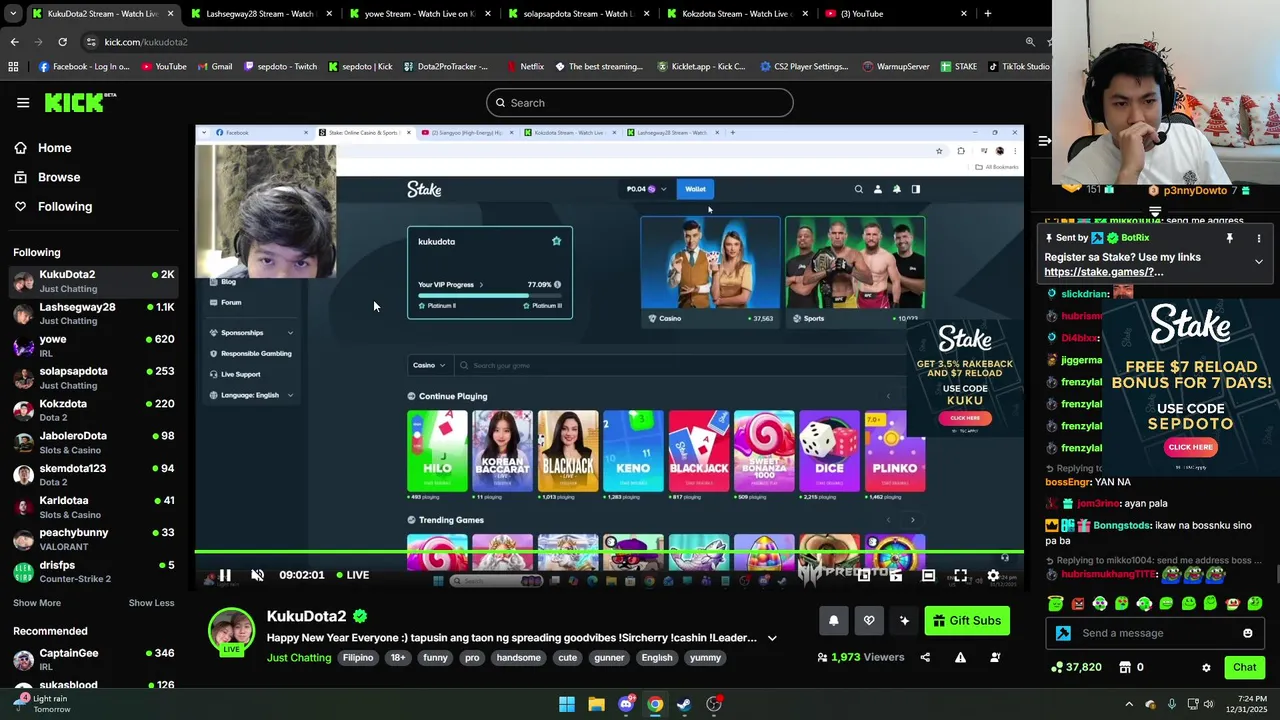Select the handsome tag

518,657
